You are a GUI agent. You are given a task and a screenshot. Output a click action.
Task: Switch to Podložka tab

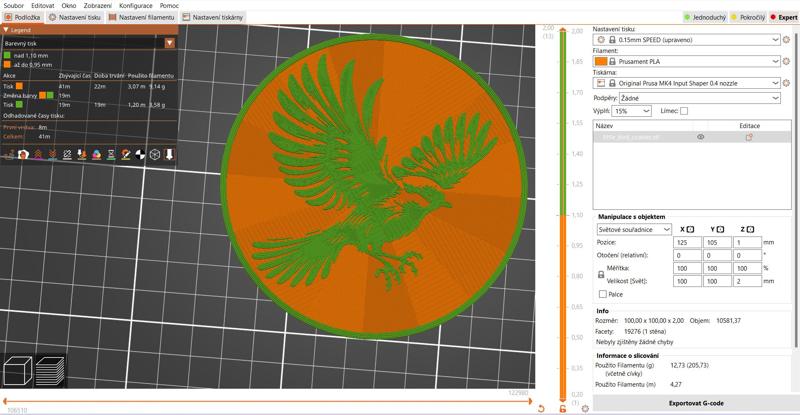tap(22, 17)
